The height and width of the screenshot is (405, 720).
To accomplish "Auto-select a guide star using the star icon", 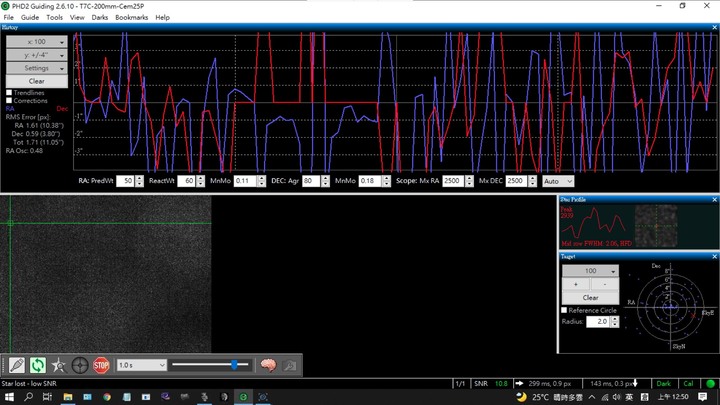I will coord(59,366).
